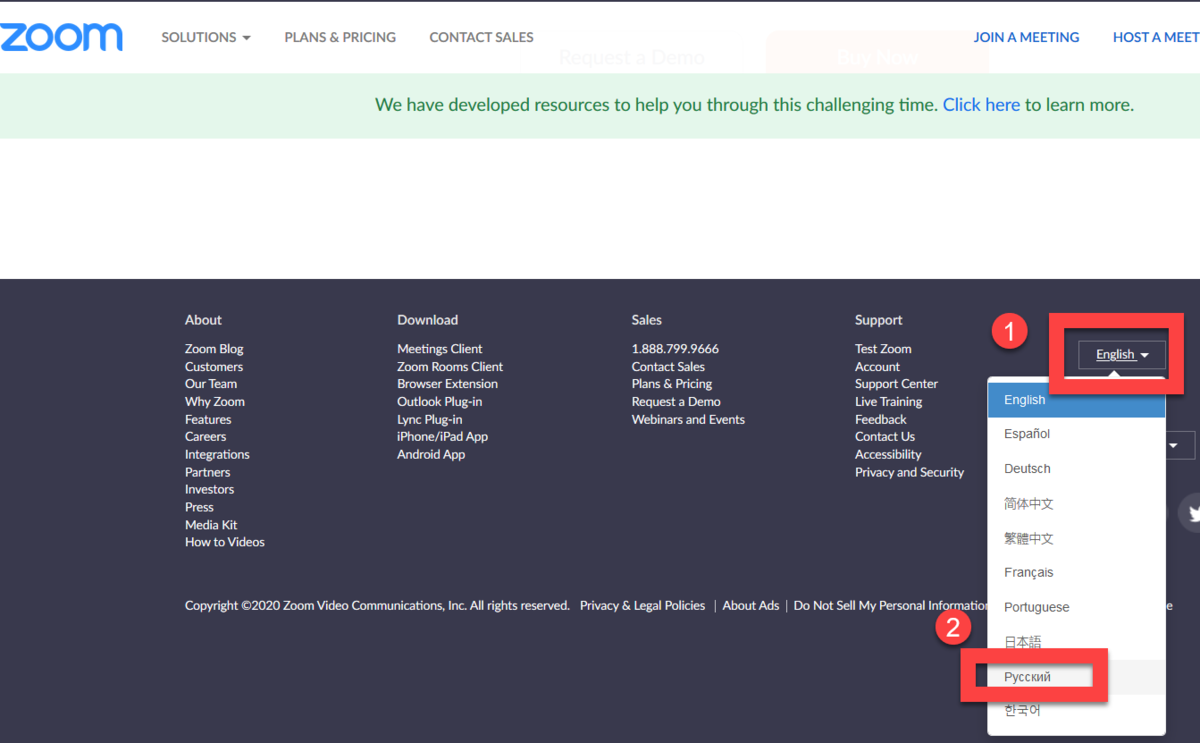Open the English language dropdown
This screenshot has height=743, width=1200.
click(1122, 355)
